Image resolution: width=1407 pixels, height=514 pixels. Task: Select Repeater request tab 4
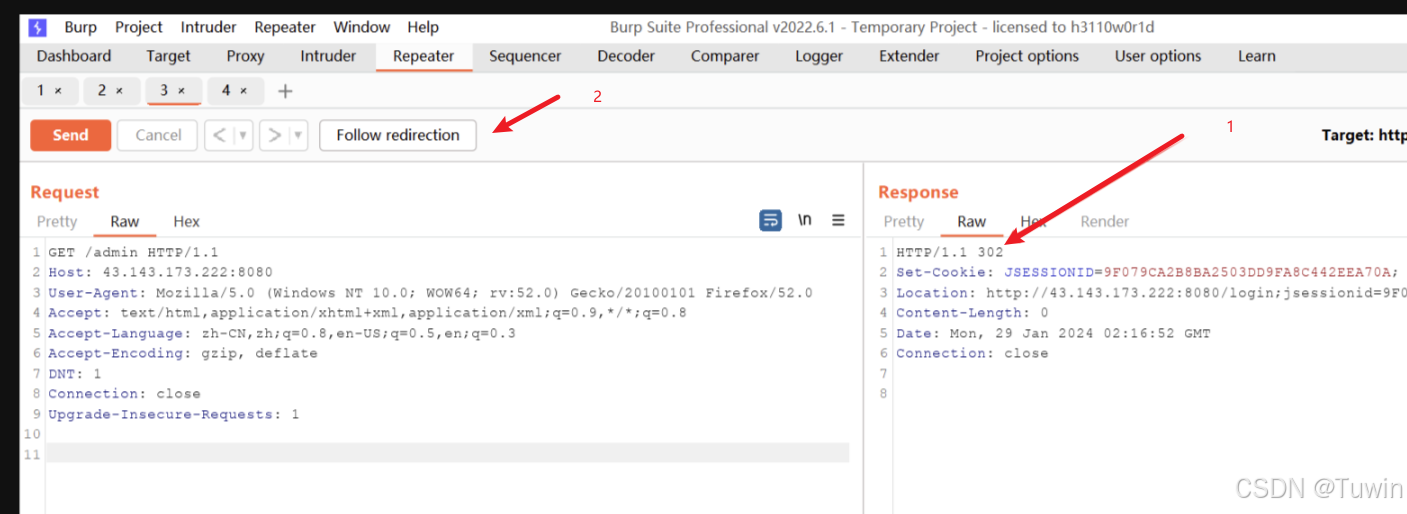point(226,91)
